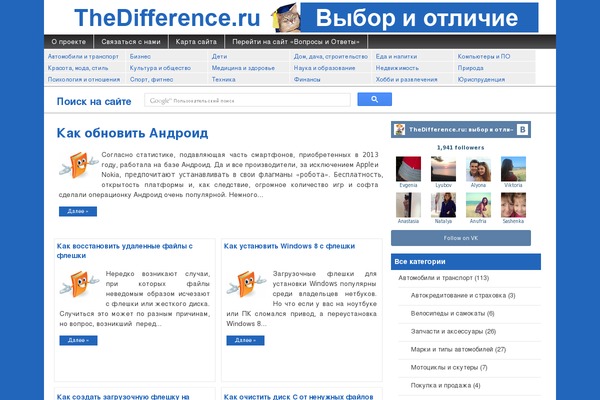Open Покупка и продажа (4) subcategory
Viewport: 600px width, 400px height.
click(445, 385)
